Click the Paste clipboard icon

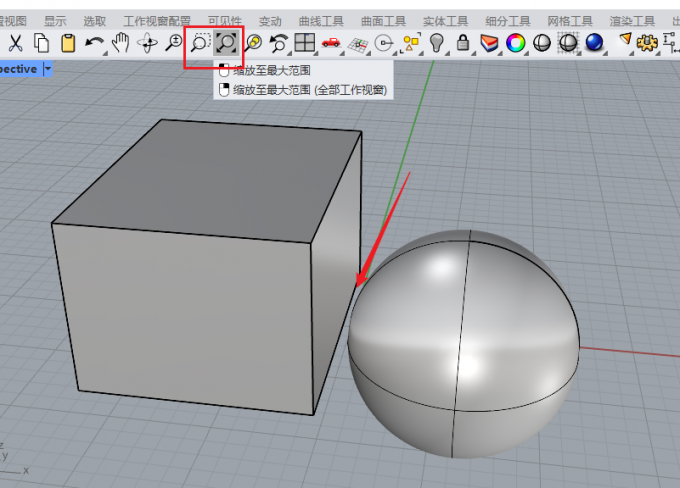68,43
